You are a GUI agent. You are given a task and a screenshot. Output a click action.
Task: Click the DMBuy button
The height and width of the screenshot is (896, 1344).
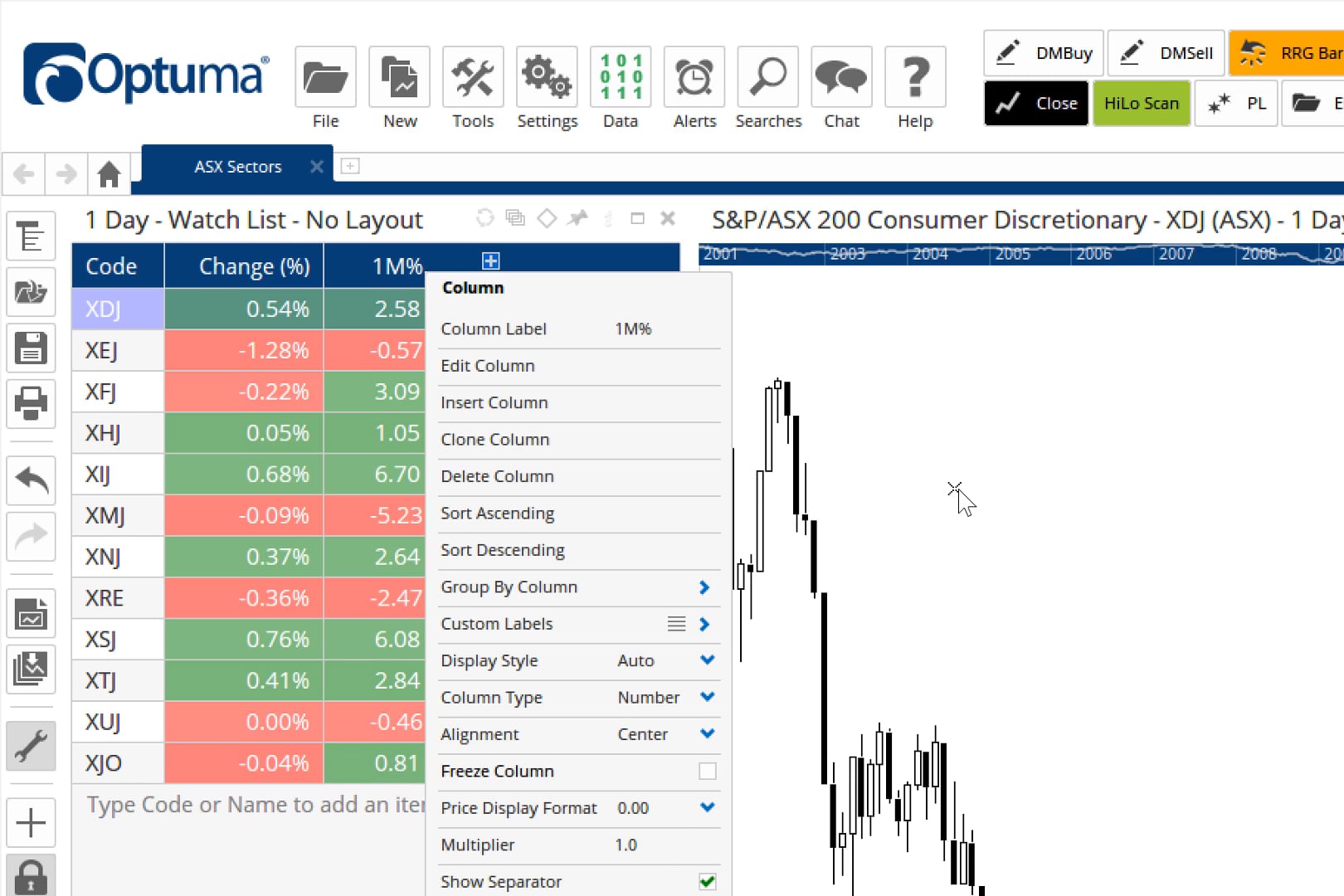tap(1044, 53)
